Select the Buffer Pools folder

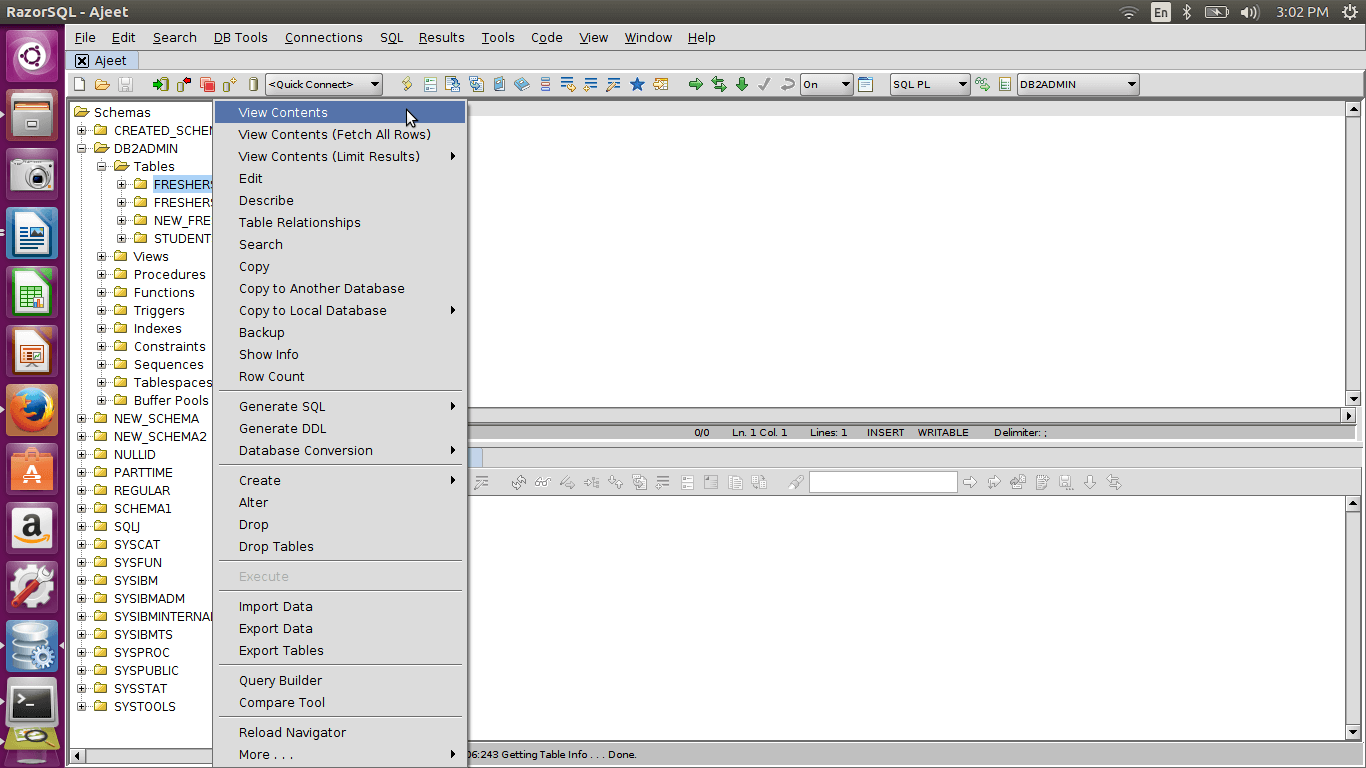click(x=171, y=401)
